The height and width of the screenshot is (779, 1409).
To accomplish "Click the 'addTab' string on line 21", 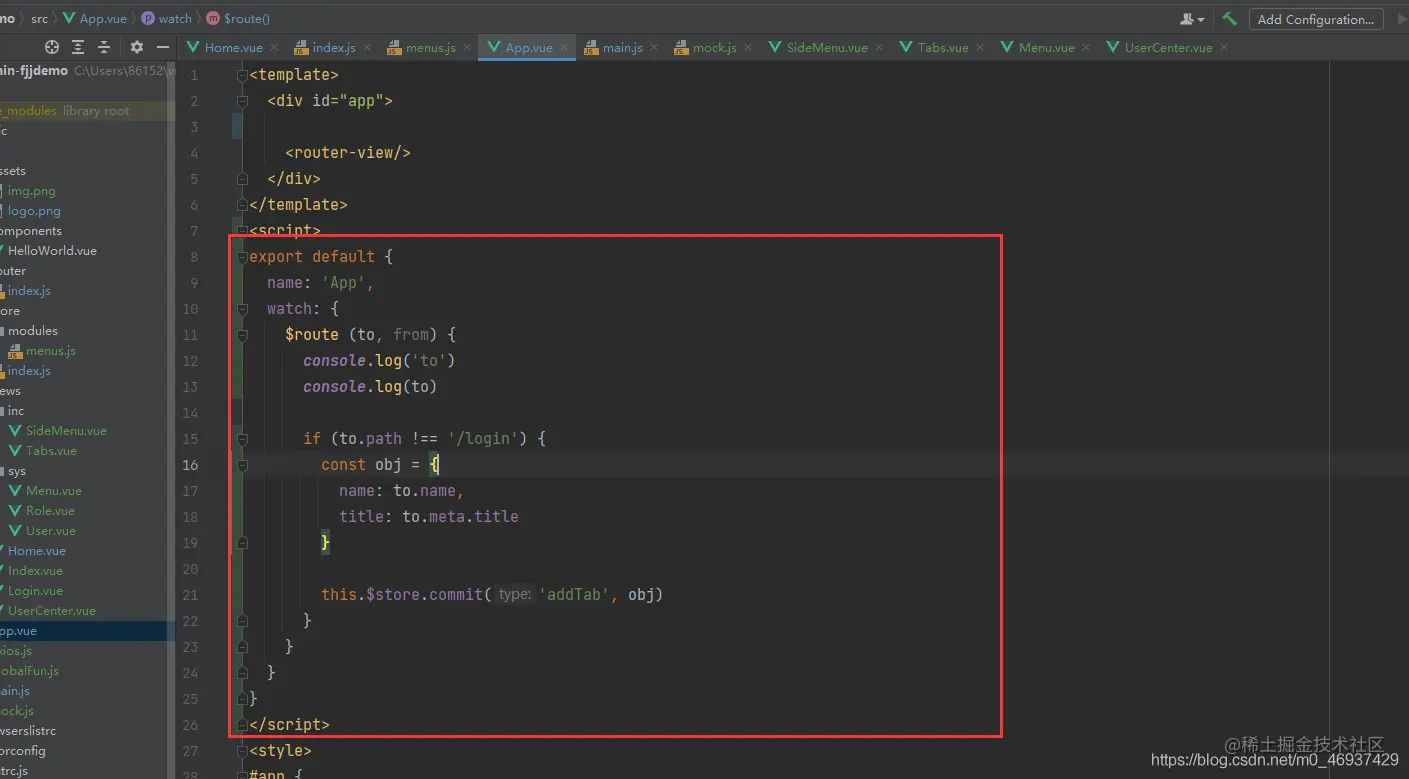I will coord(575,595).
